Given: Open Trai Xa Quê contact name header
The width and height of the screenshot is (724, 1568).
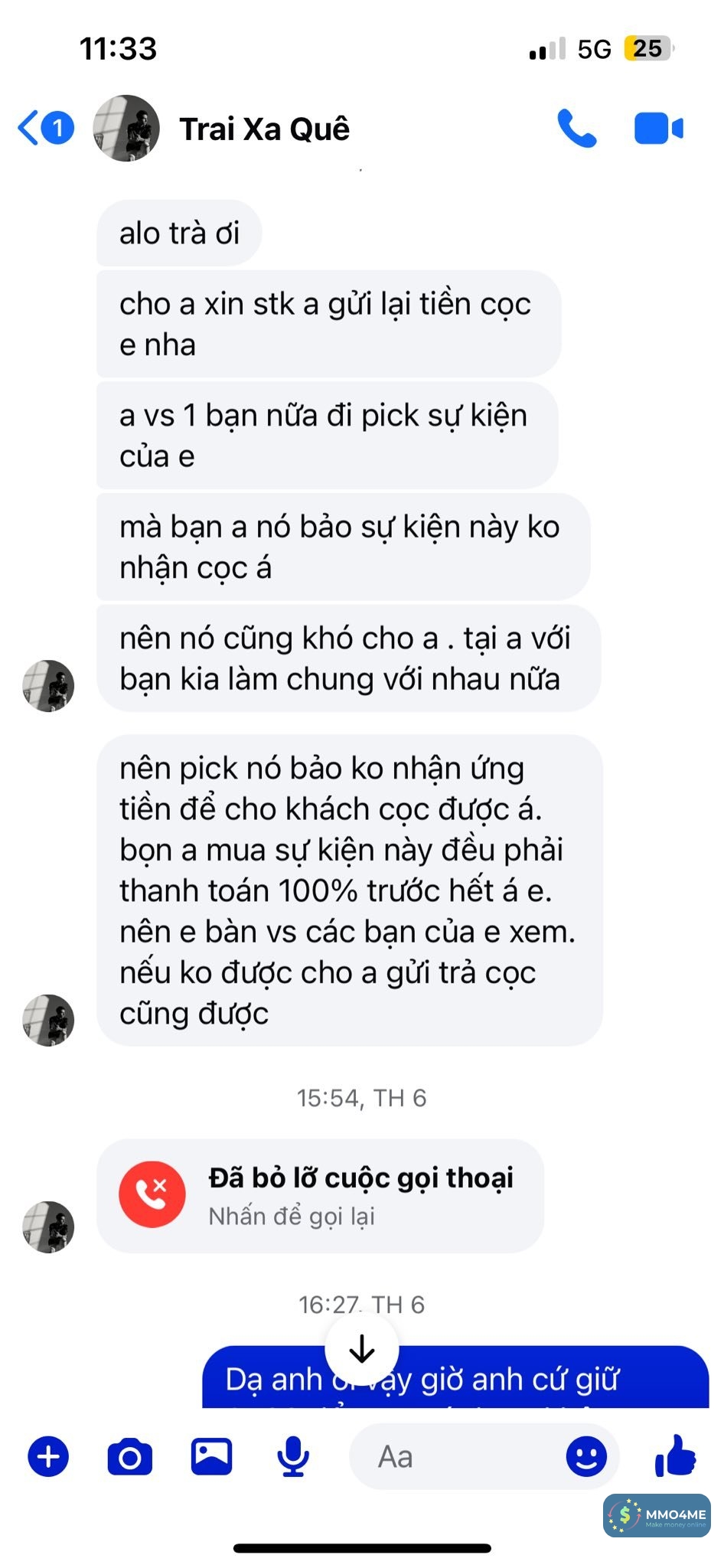Looking at the screenshot, I should 264,129.
